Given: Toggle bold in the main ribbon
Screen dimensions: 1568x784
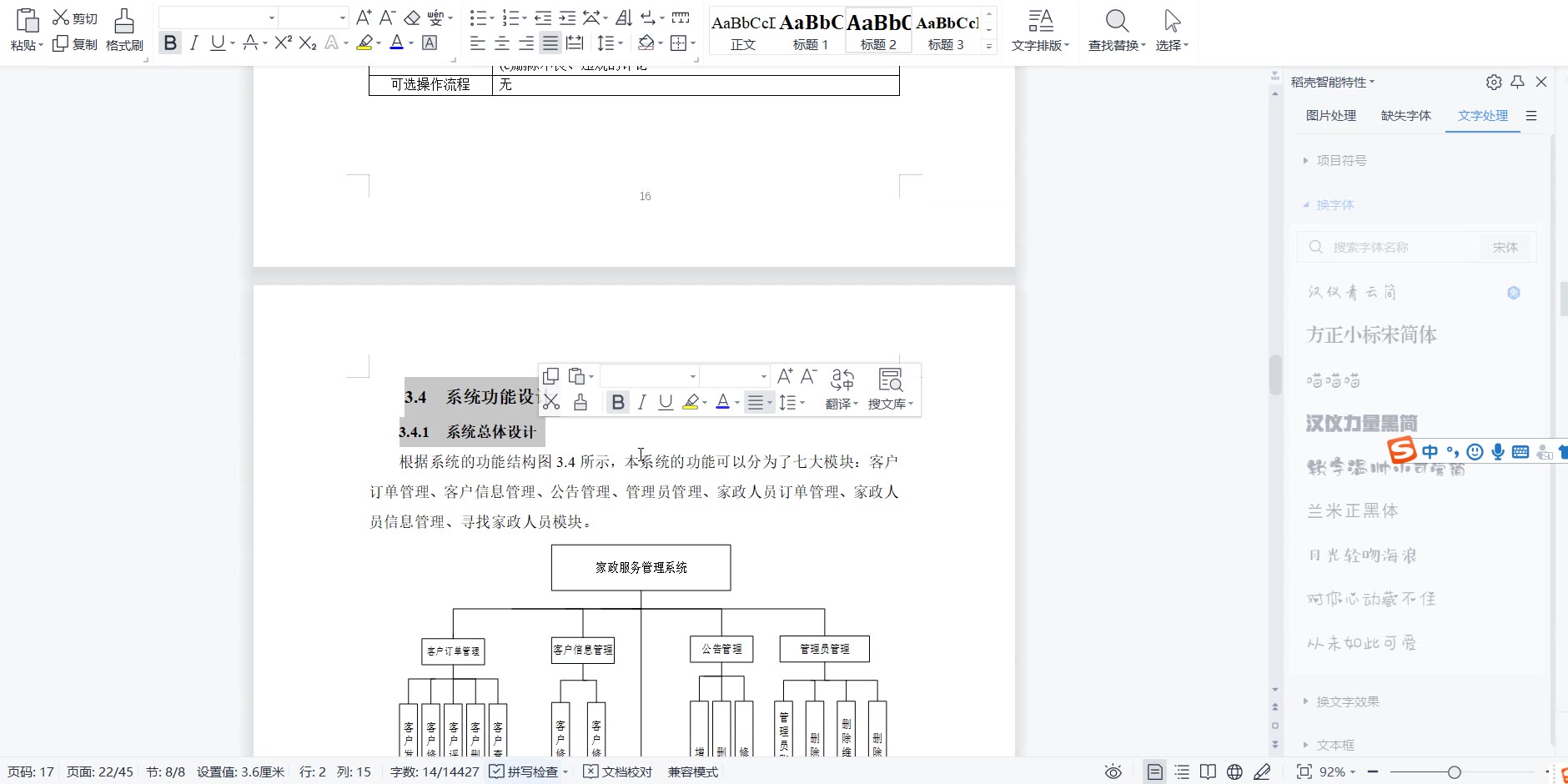Looking at the screenshot, I should tap(170, 43).
